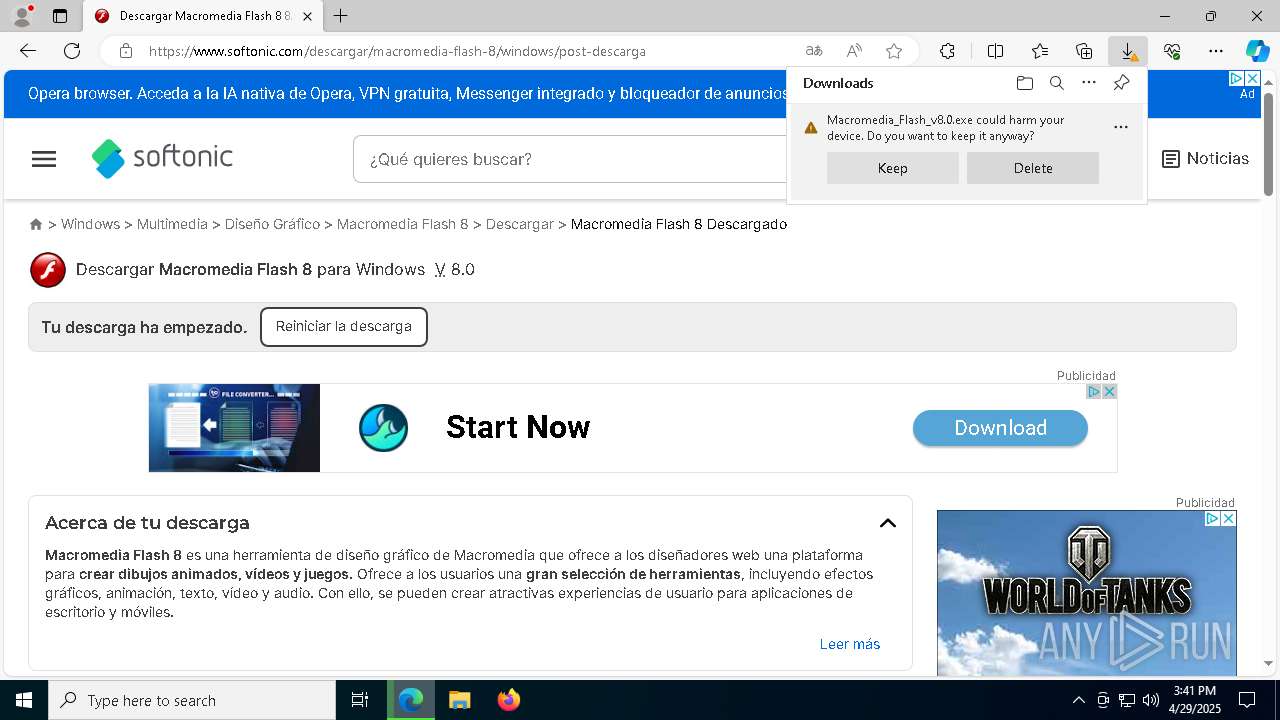Image resolution: width=1280 pixels, height=720 pixels.
Task: Open Browser essentials heart icon
Action: click(x=1172, y=51)
